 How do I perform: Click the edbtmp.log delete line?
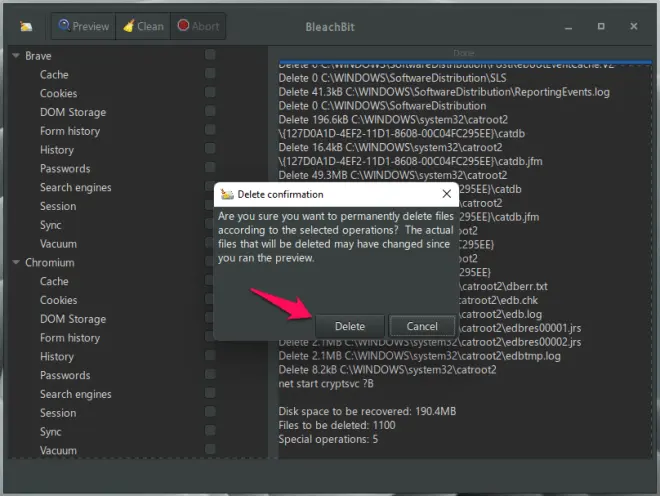[419, 356]
